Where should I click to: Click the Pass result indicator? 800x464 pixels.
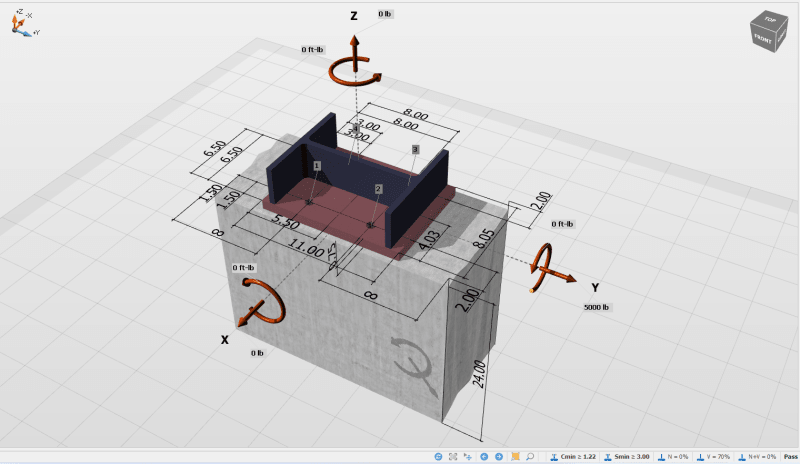(x=791, y=457)
